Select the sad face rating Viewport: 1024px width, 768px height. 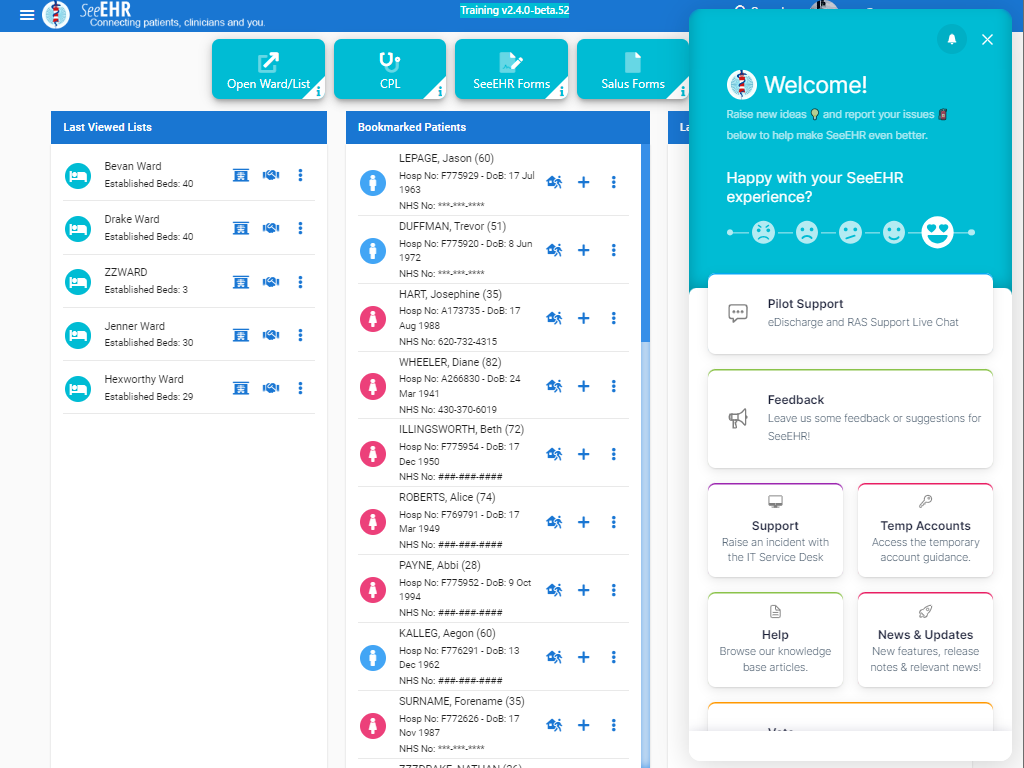tap(807, 232)
